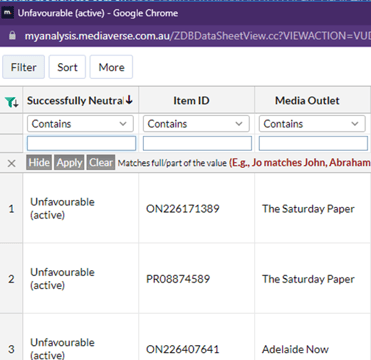Open Contains dropdown under Item ID
Image resolution: width=371 pixels, height=360 pixels.
click(x=196, y=124)
